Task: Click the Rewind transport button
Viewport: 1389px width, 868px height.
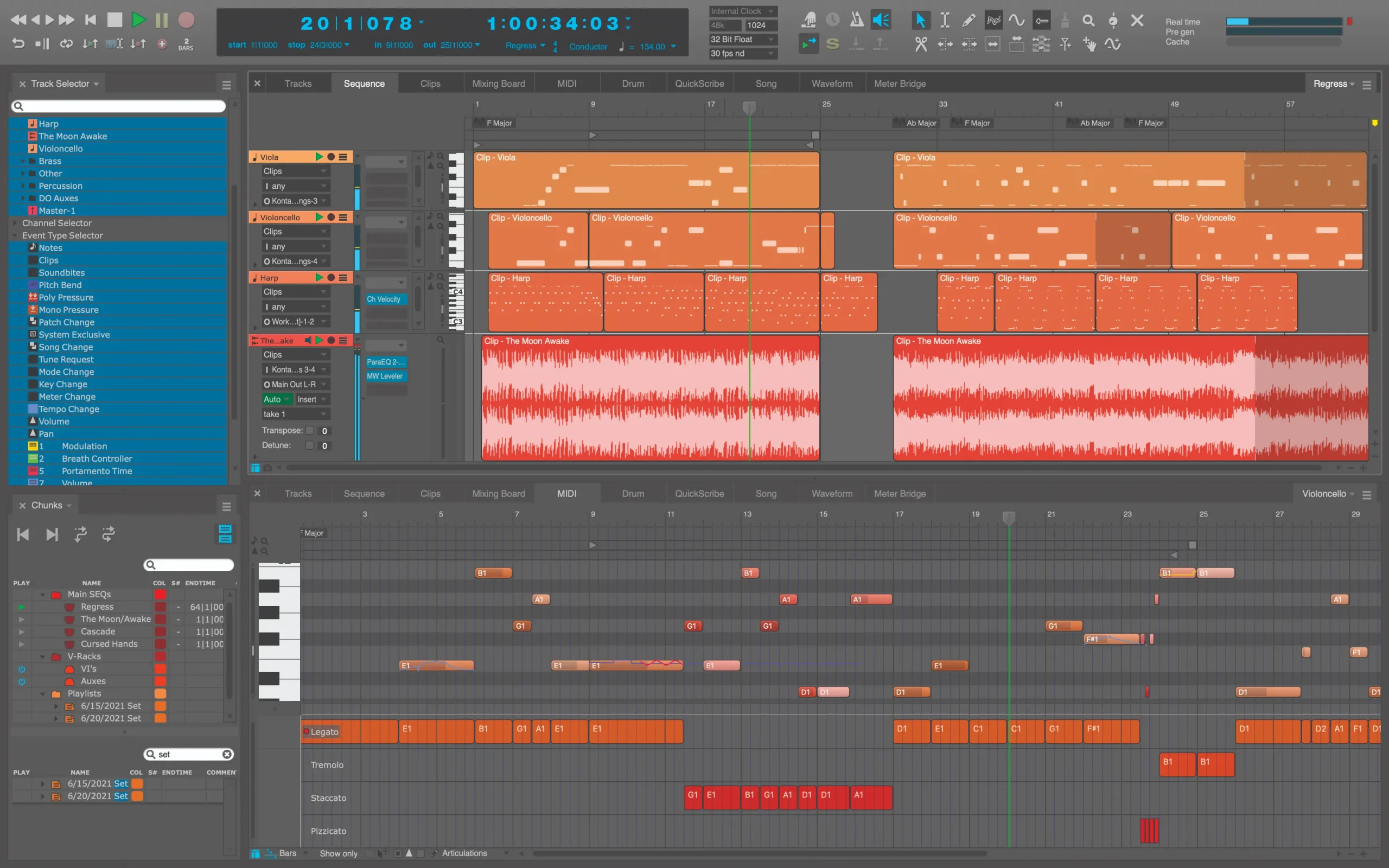Action: [x=18, y=20]
